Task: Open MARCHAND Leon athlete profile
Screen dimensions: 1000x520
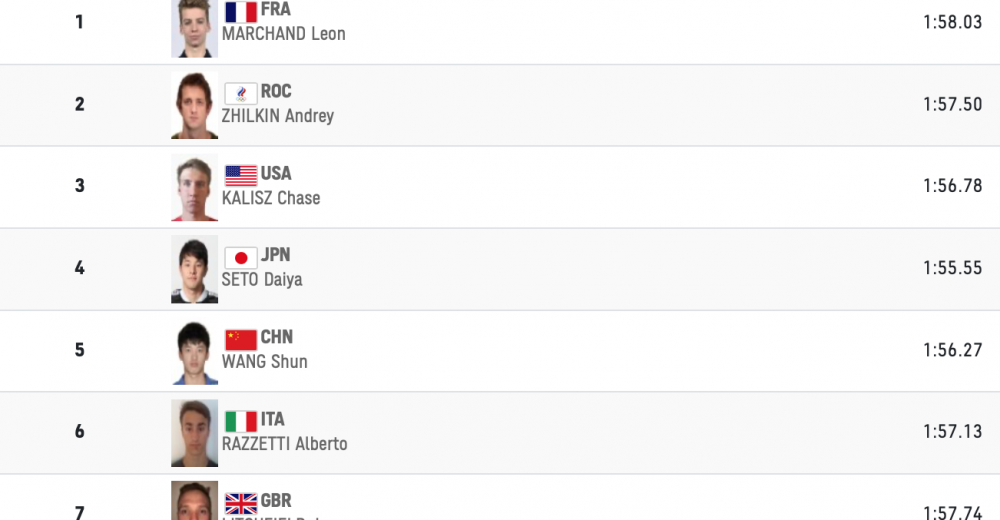Action: click(x=283, y=34)
